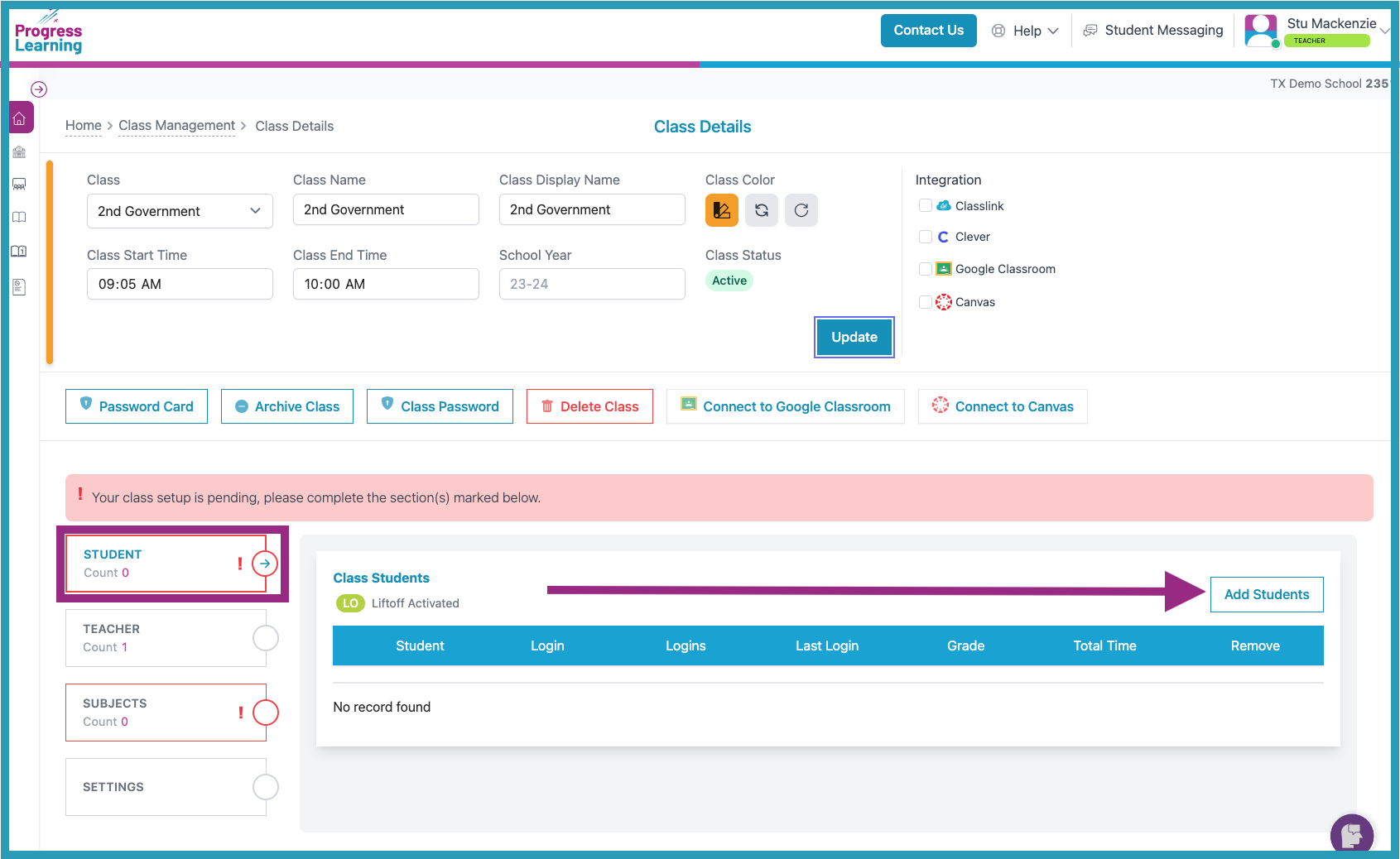The height and width of the screenshot is (859, 1400).
Task: Click the Grade column header
Action: click(965, 645)
